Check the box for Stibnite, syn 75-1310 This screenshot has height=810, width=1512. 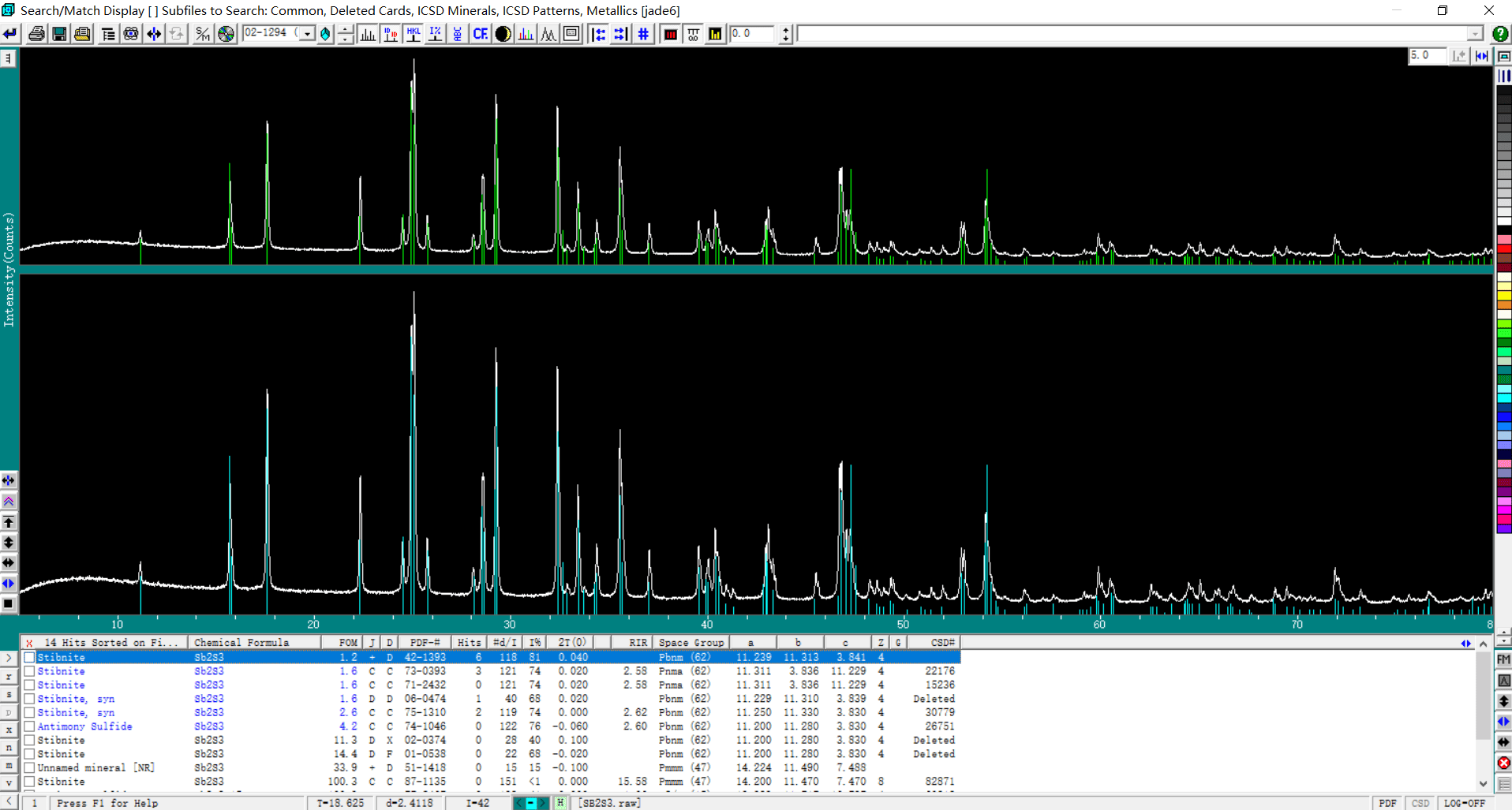(x=30, y=713)
